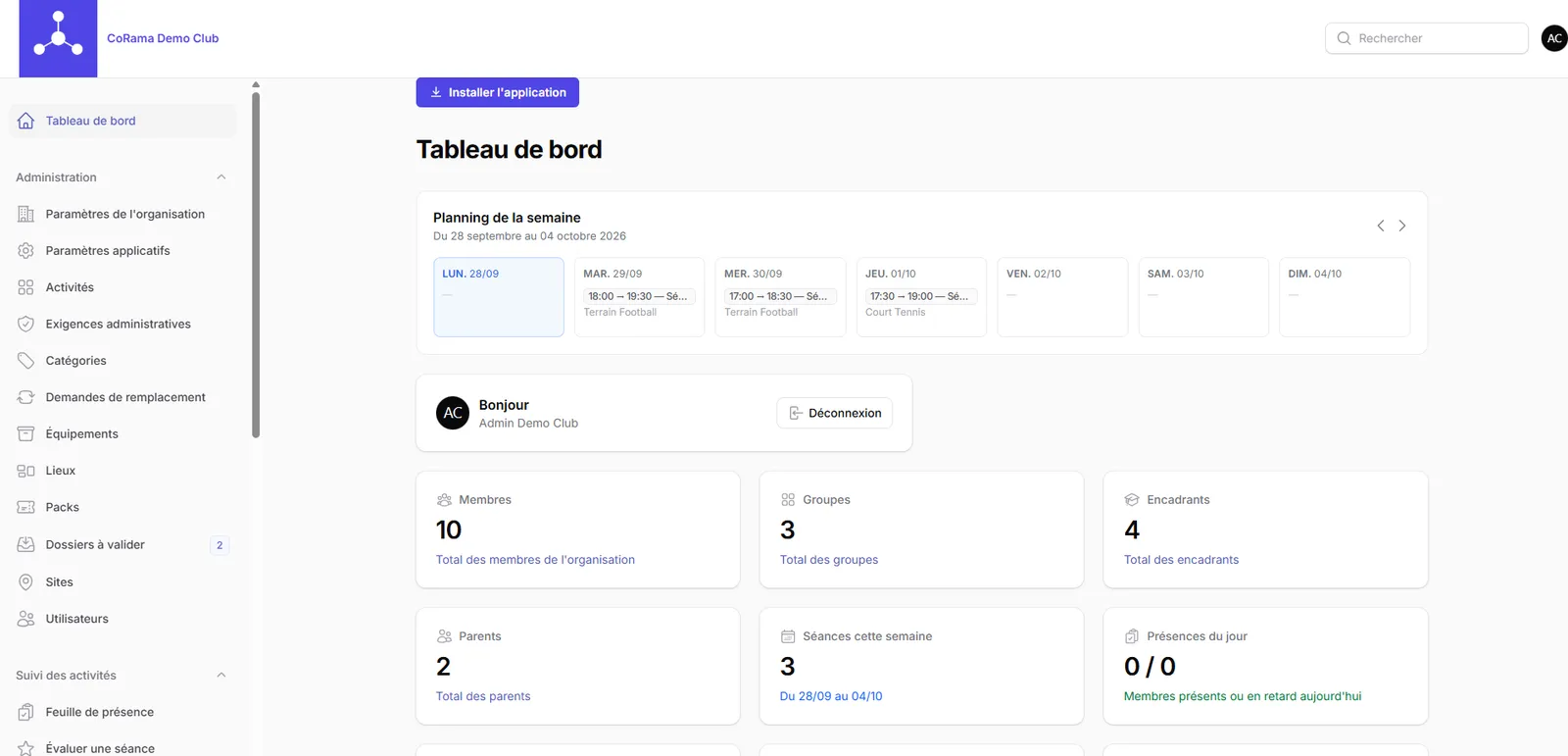Click the swap icon for Demandes de remplacement

pyautogui.click(x=25, y=397)
